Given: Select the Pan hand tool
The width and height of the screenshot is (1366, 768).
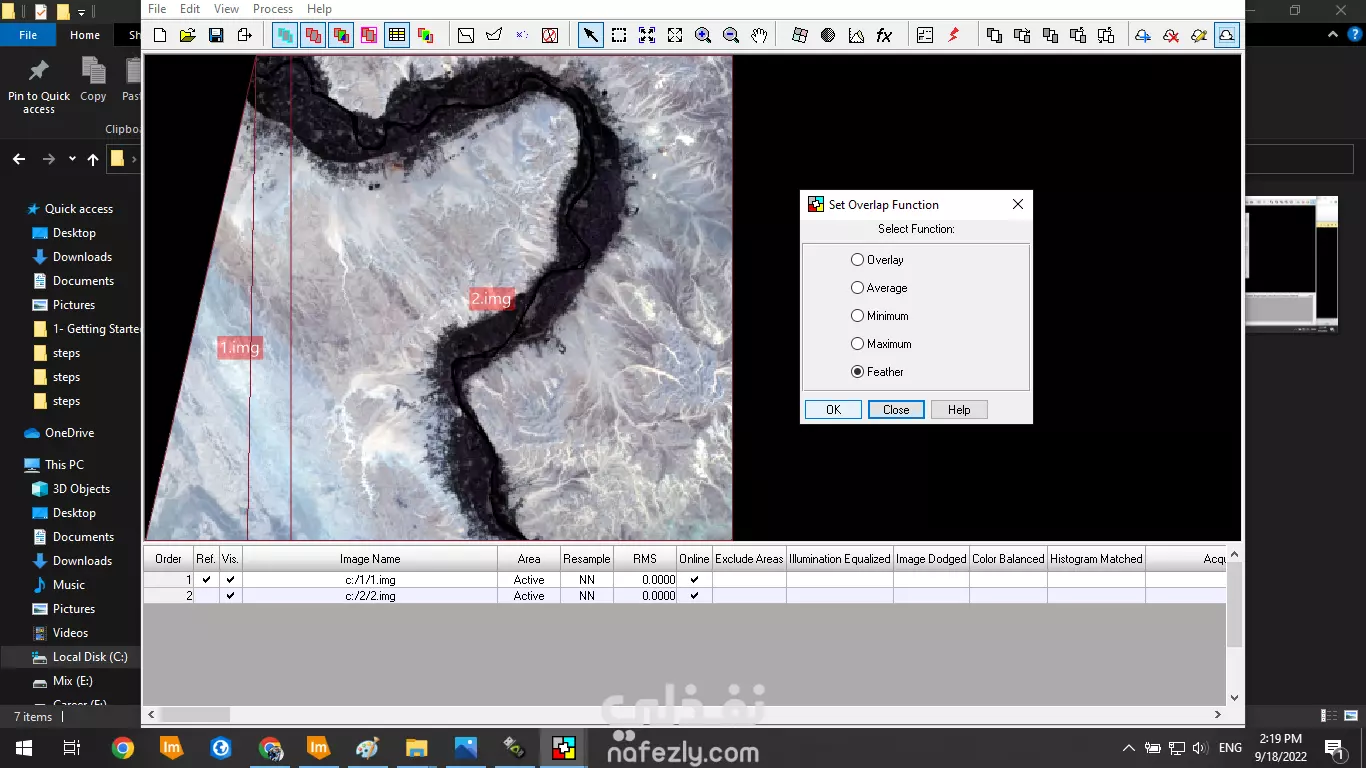Looking at the screenshot, I should click(x=758, y=34).
